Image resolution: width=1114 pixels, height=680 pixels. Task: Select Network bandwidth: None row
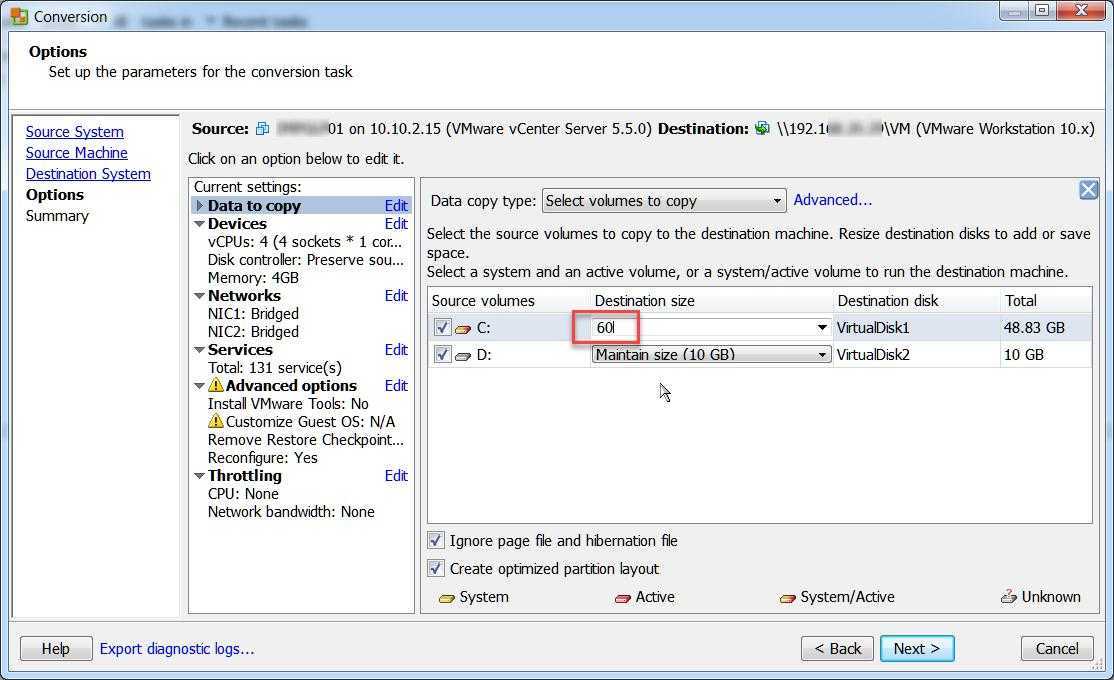point(291,512)
